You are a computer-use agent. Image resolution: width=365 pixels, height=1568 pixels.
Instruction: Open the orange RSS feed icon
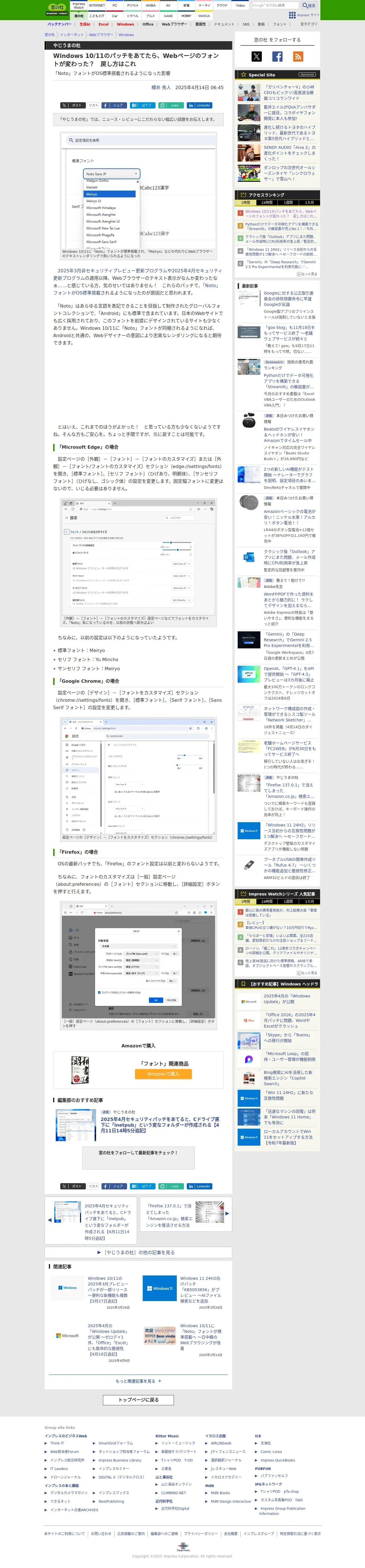(x=298, y=57)
